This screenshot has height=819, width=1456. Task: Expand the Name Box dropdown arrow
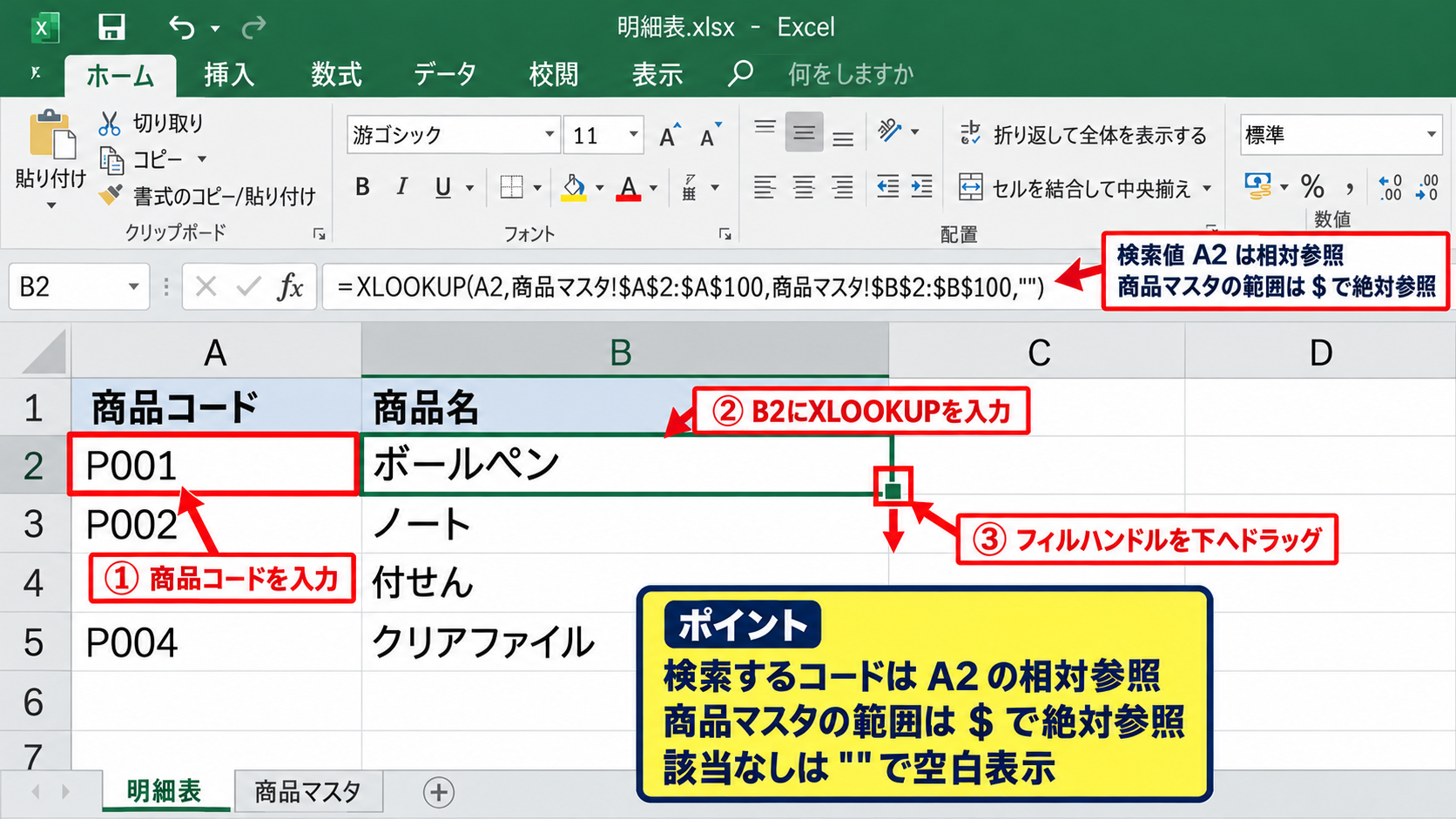tap(133, 286)
